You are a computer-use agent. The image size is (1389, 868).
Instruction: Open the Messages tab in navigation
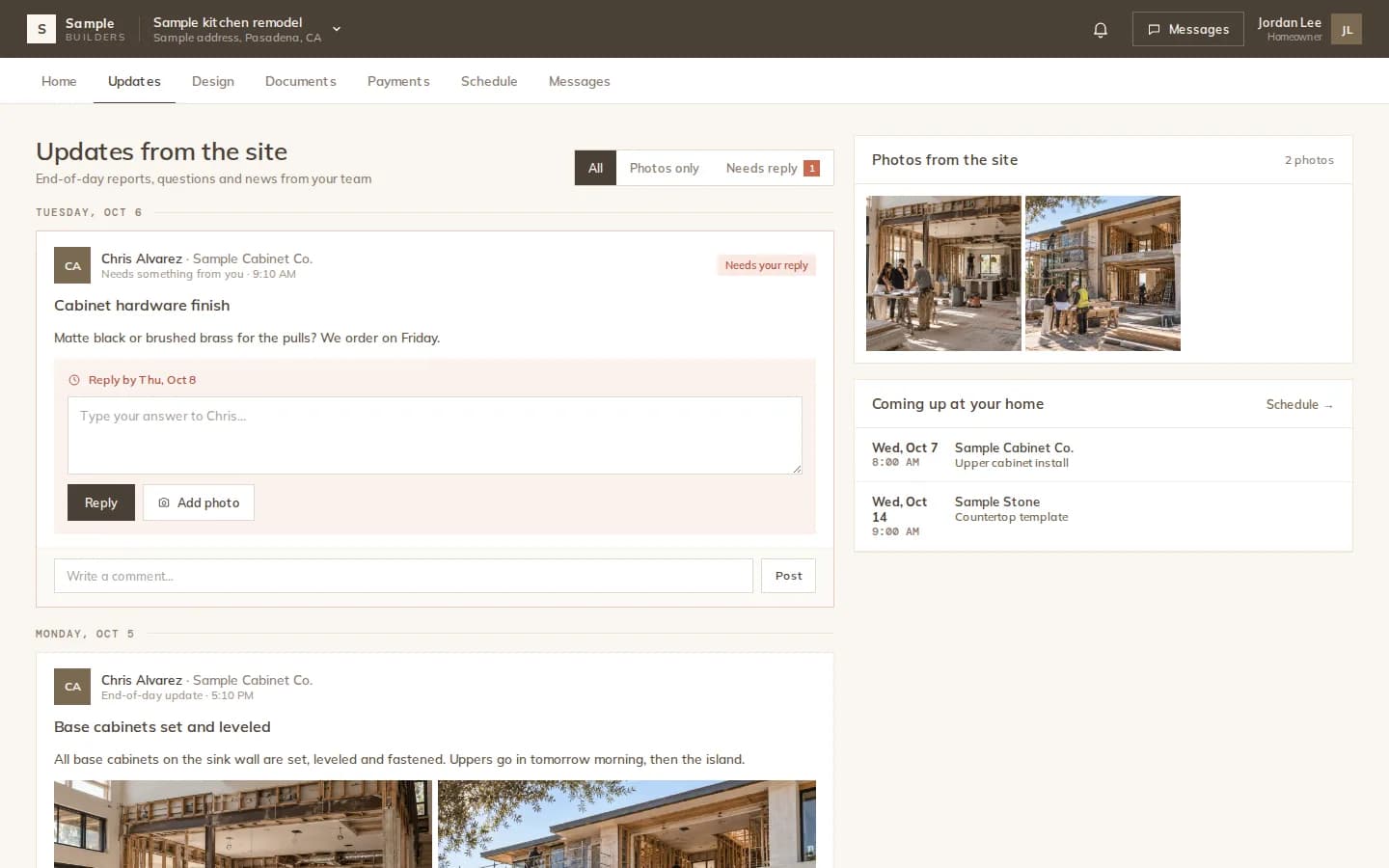(x=580, y=81)
